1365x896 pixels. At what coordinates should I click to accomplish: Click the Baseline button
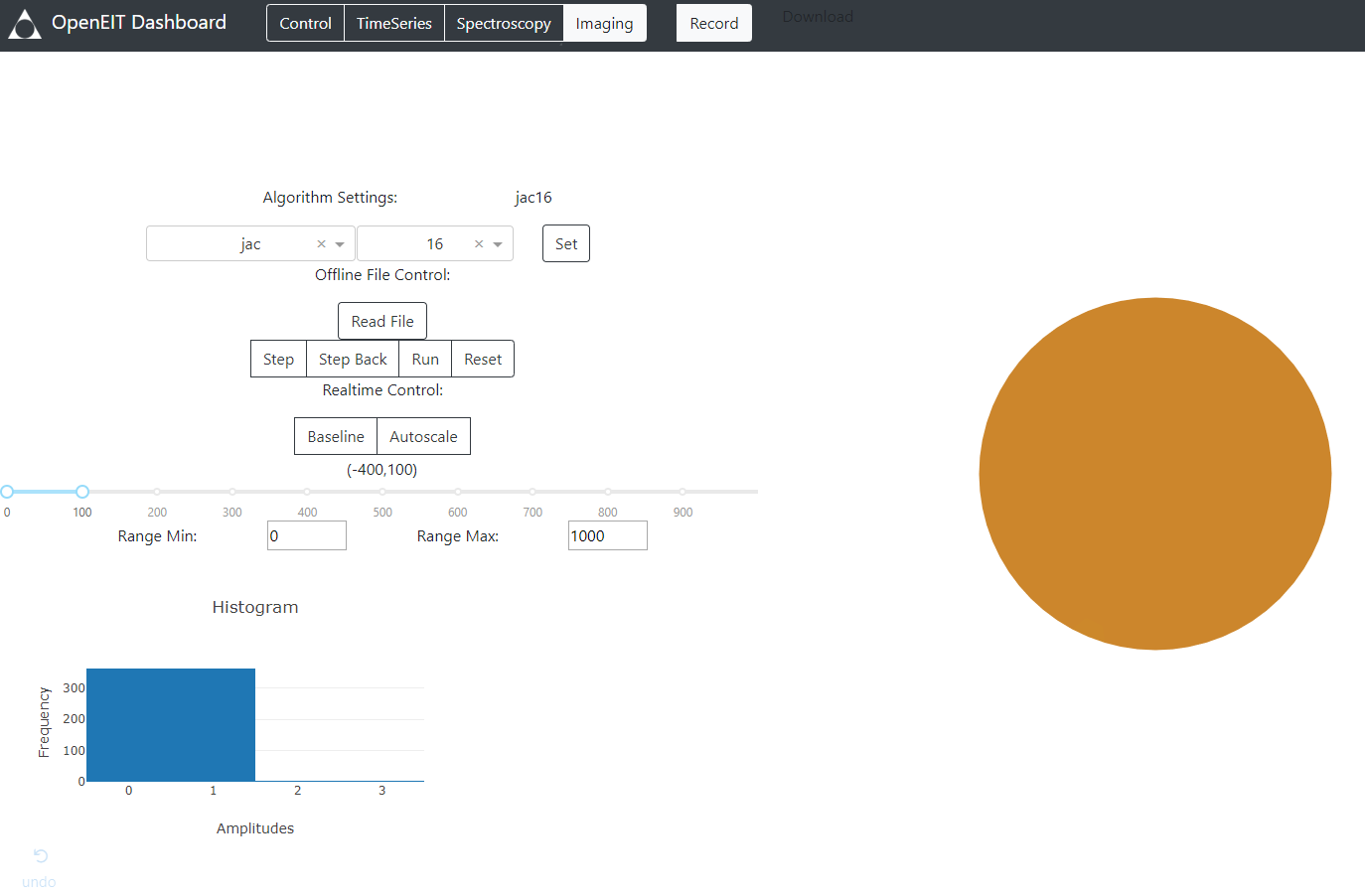pyautogui.click(x=335, y=435)
